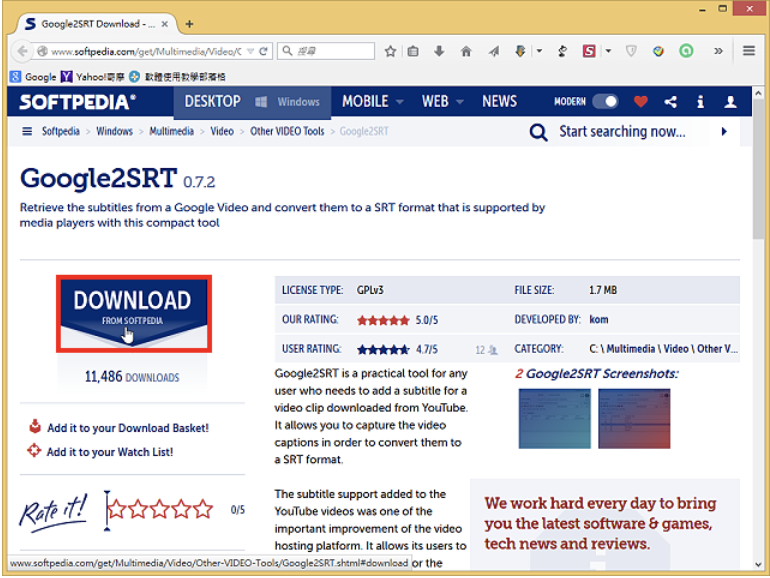Open the first Google2SRT screenshot thumbnail

(554, 419)
